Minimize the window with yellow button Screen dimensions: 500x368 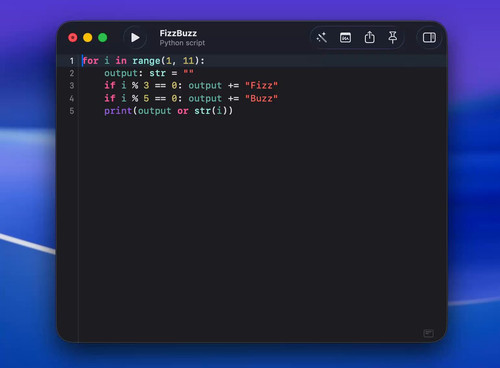[88, 38]
